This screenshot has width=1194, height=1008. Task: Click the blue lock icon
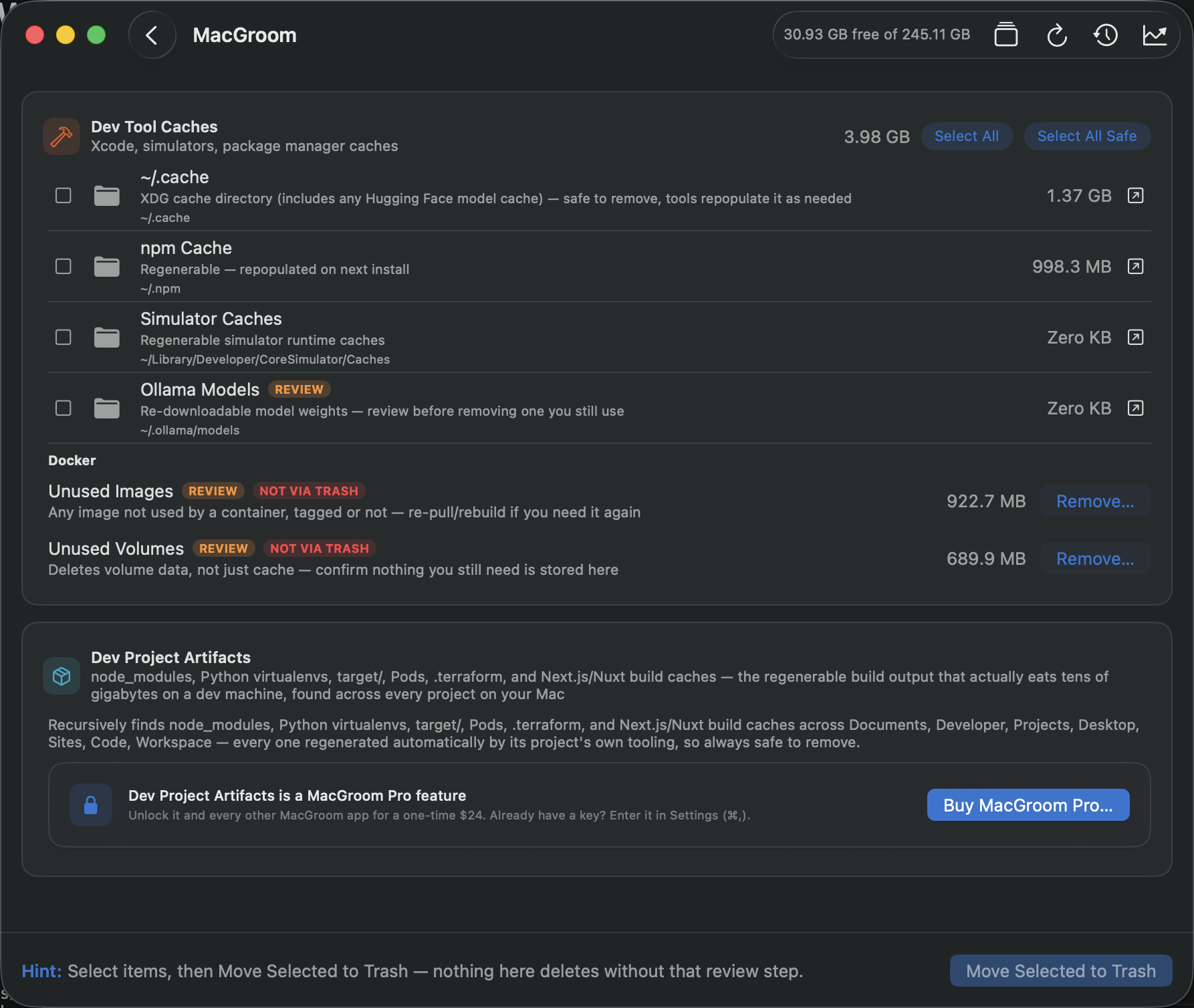tap(91, 805)
